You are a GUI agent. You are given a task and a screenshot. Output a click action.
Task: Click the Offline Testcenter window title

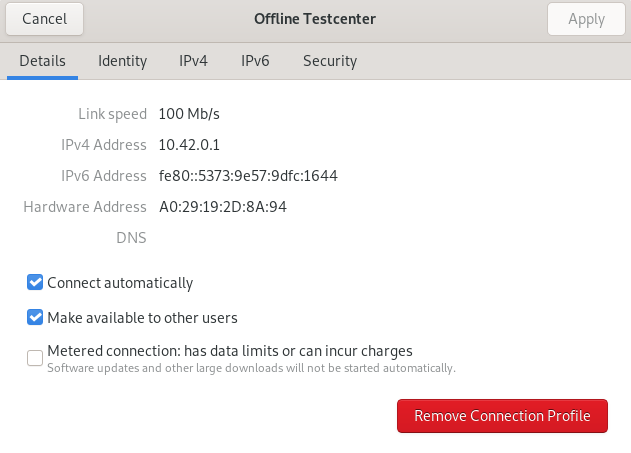coord(314,19)
